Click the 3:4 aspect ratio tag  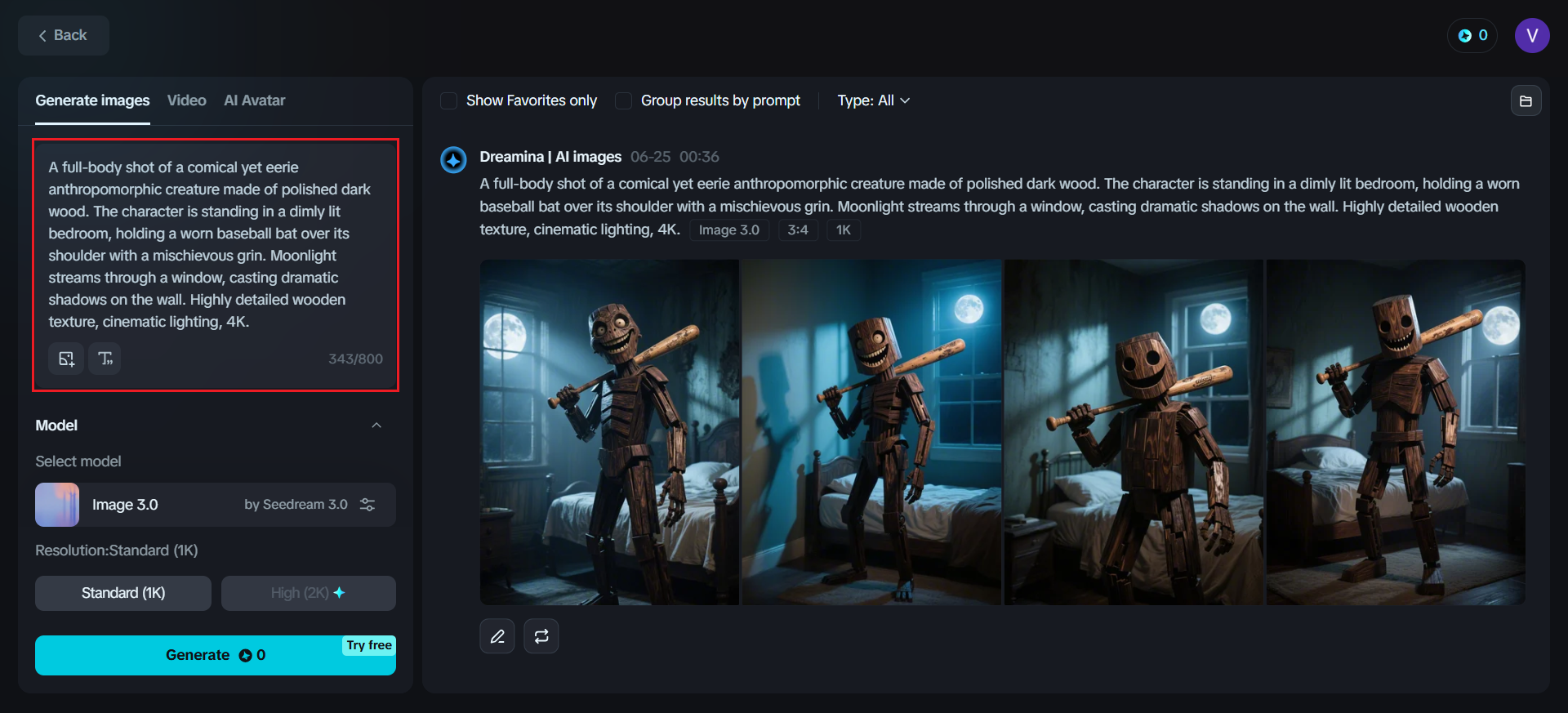point(798,230)
